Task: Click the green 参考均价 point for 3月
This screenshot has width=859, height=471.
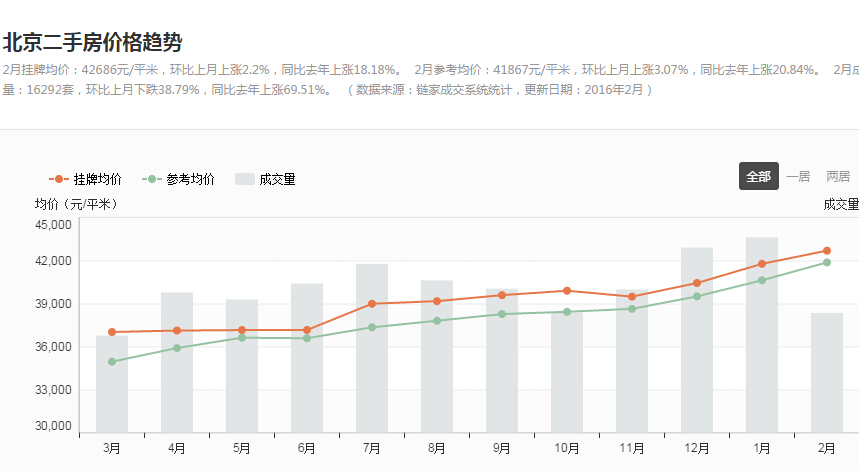Action: (x=112, y=362)
